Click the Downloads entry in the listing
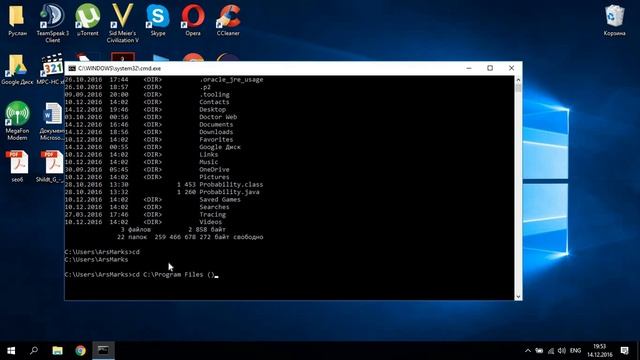The width and height of the screenshot is (640, 360). click(216, 132)
